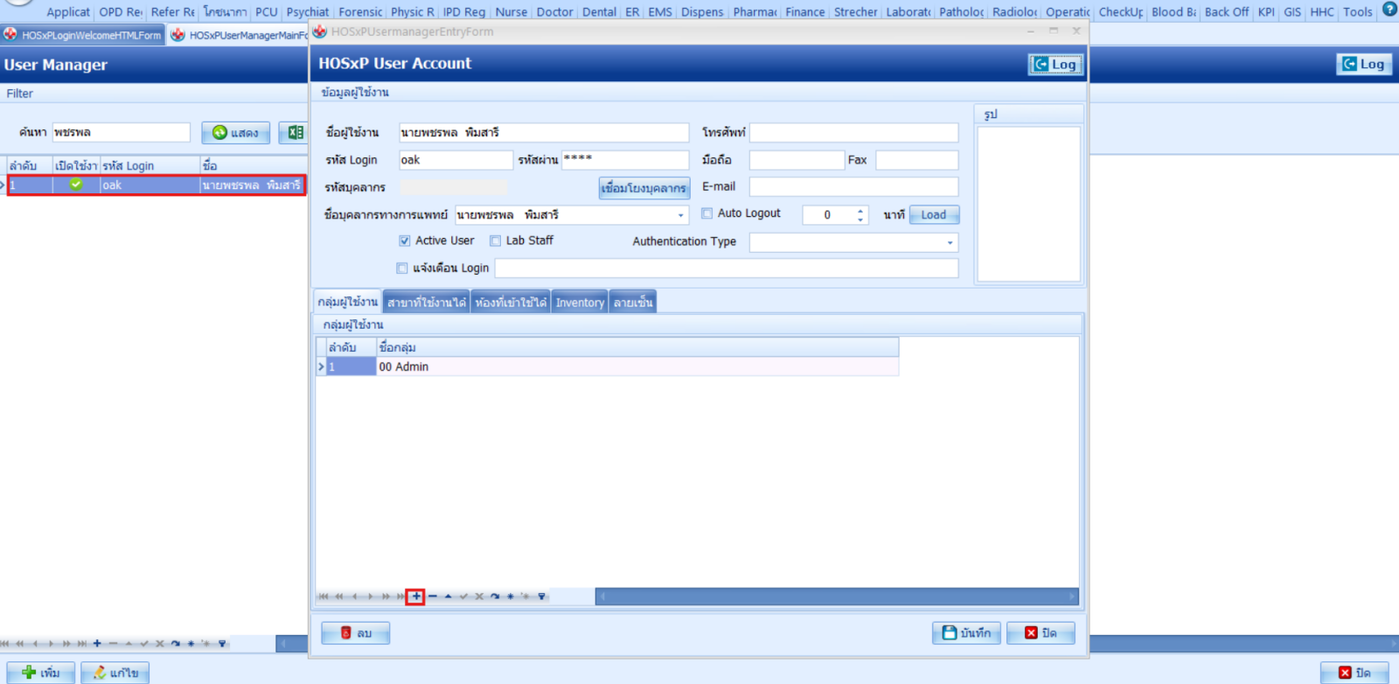Image resolution: width=1399 pixels, height=684 pixels.
Task: Open the KPI menu
Action: click(1266, 12)
